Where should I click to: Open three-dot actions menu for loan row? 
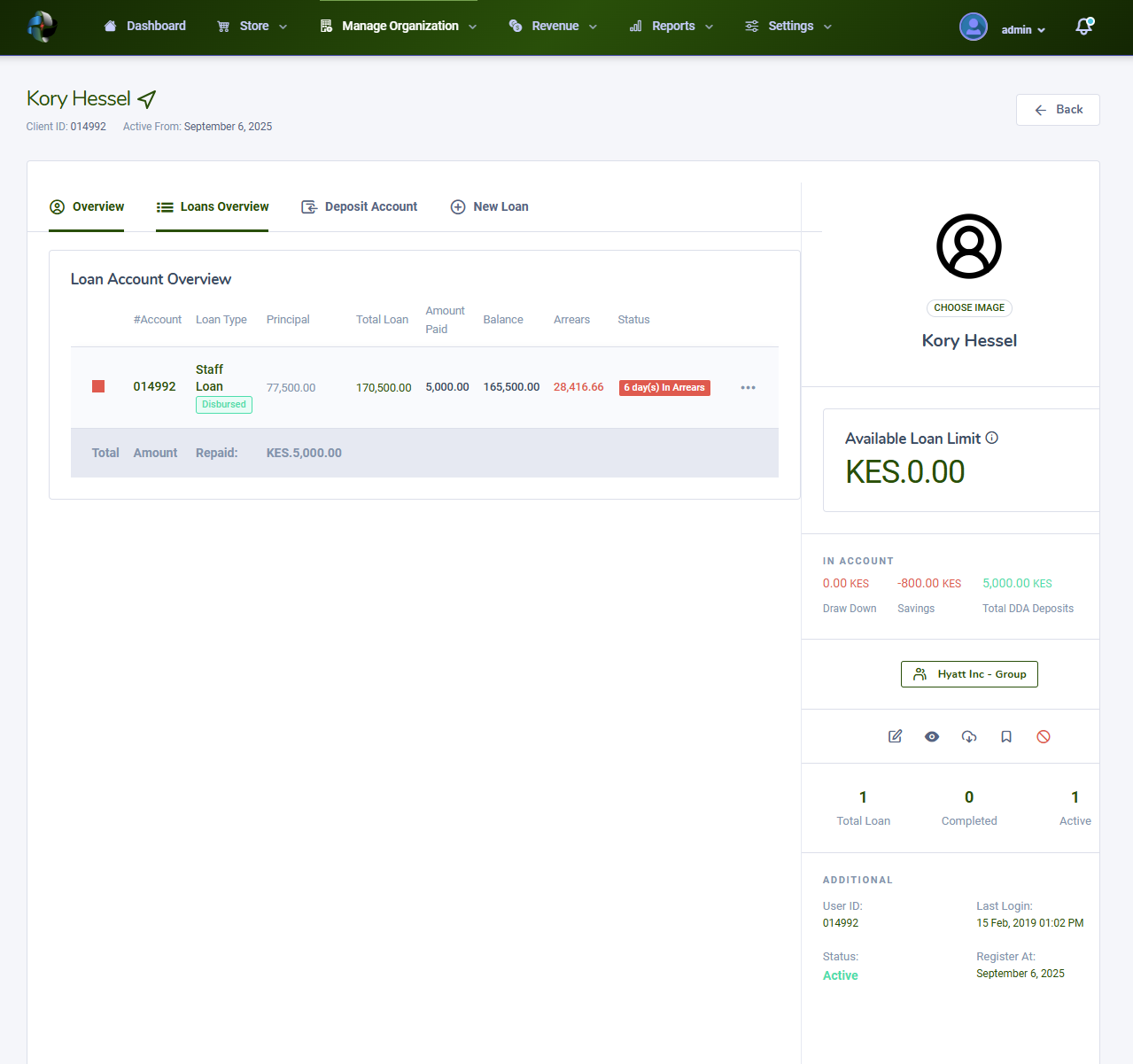click(x=748, y=388)
